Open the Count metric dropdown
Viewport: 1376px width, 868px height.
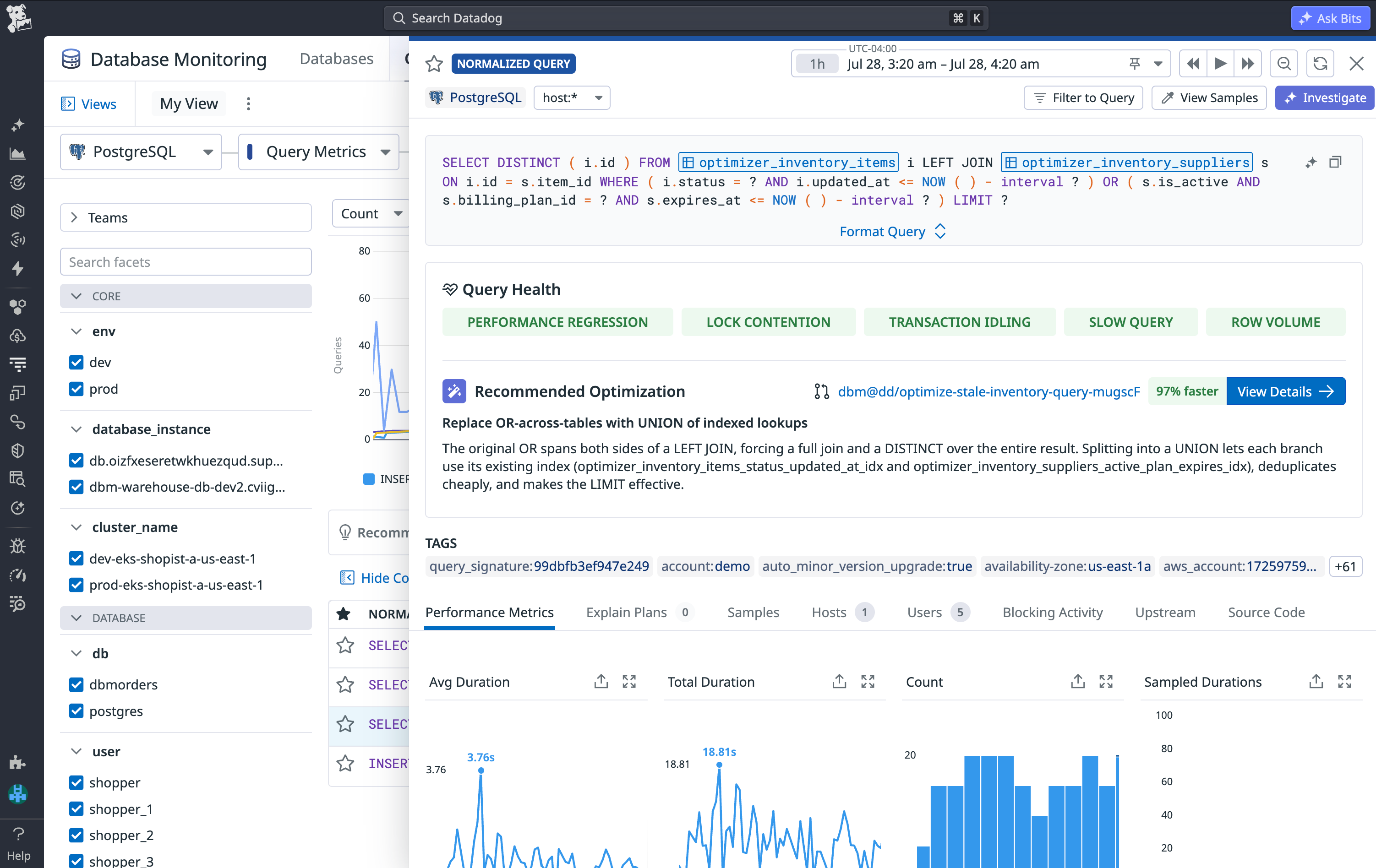pyautogui.click(x=371, y=214)
